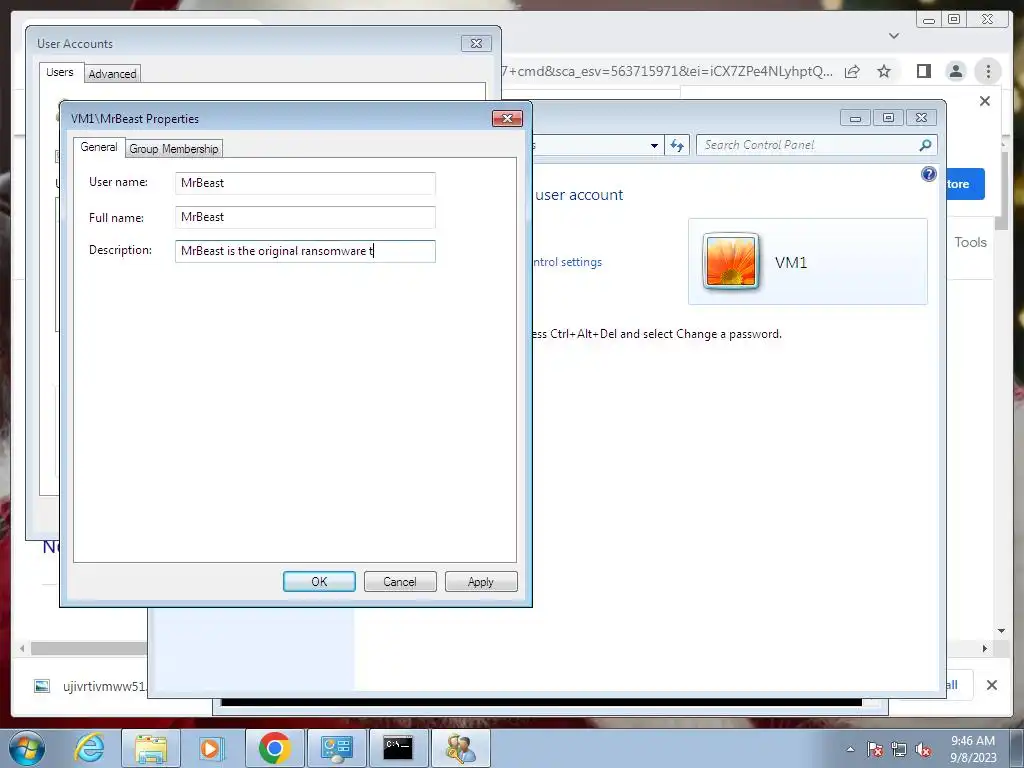Click the muted volume tray icon
This screenshot has height=768, width=1024.
(923, 750)
